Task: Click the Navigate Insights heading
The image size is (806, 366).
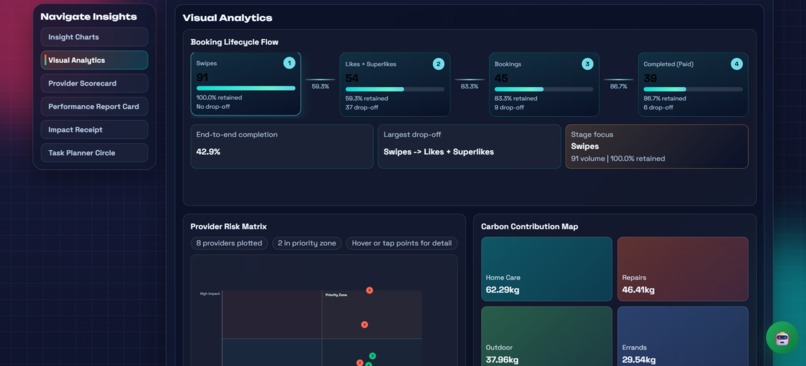Action: pyautogui.click(x=88, y=16)
